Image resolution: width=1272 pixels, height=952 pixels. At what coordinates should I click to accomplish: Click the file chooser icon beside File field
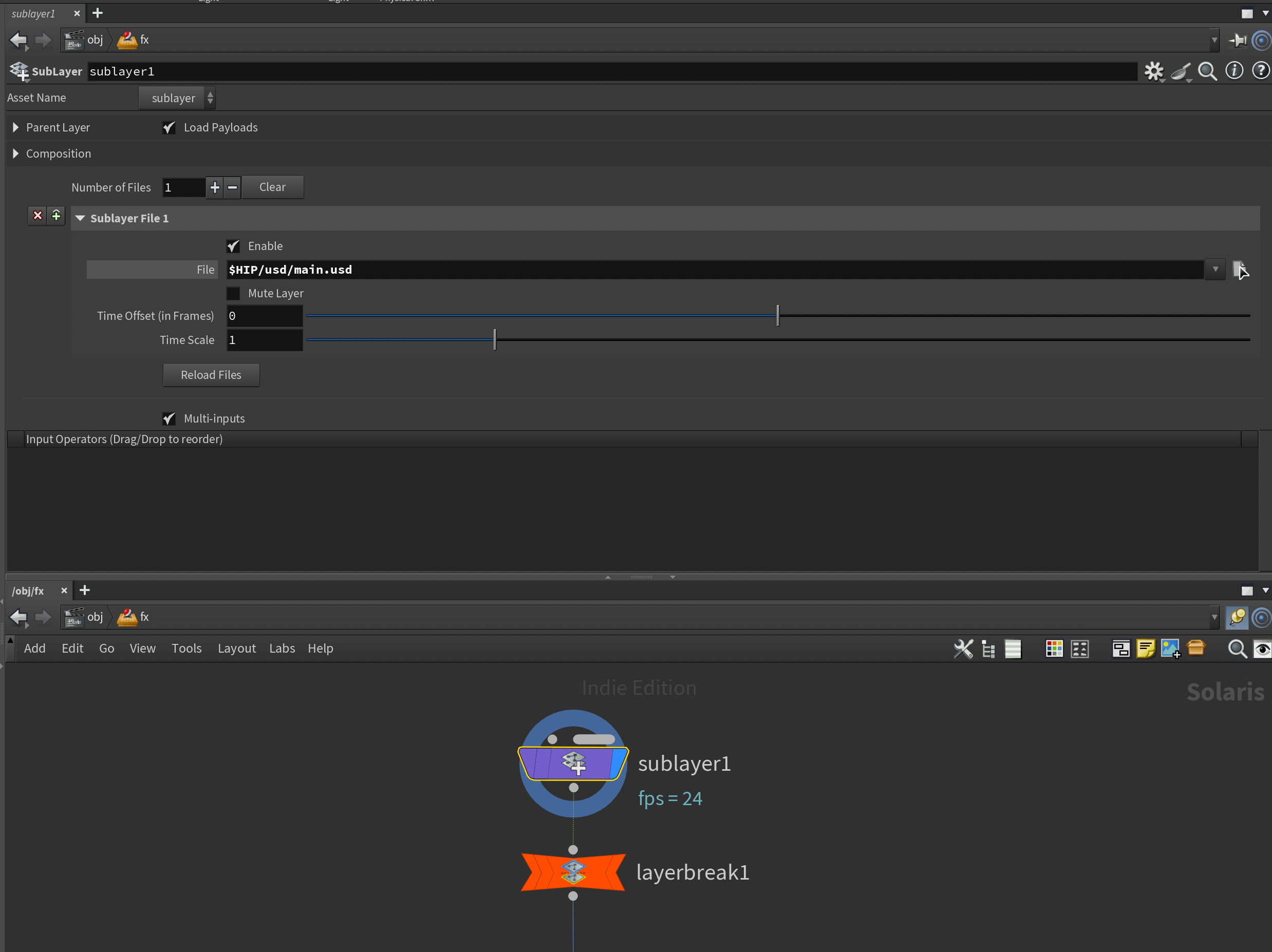click(x=1240, y=269)
